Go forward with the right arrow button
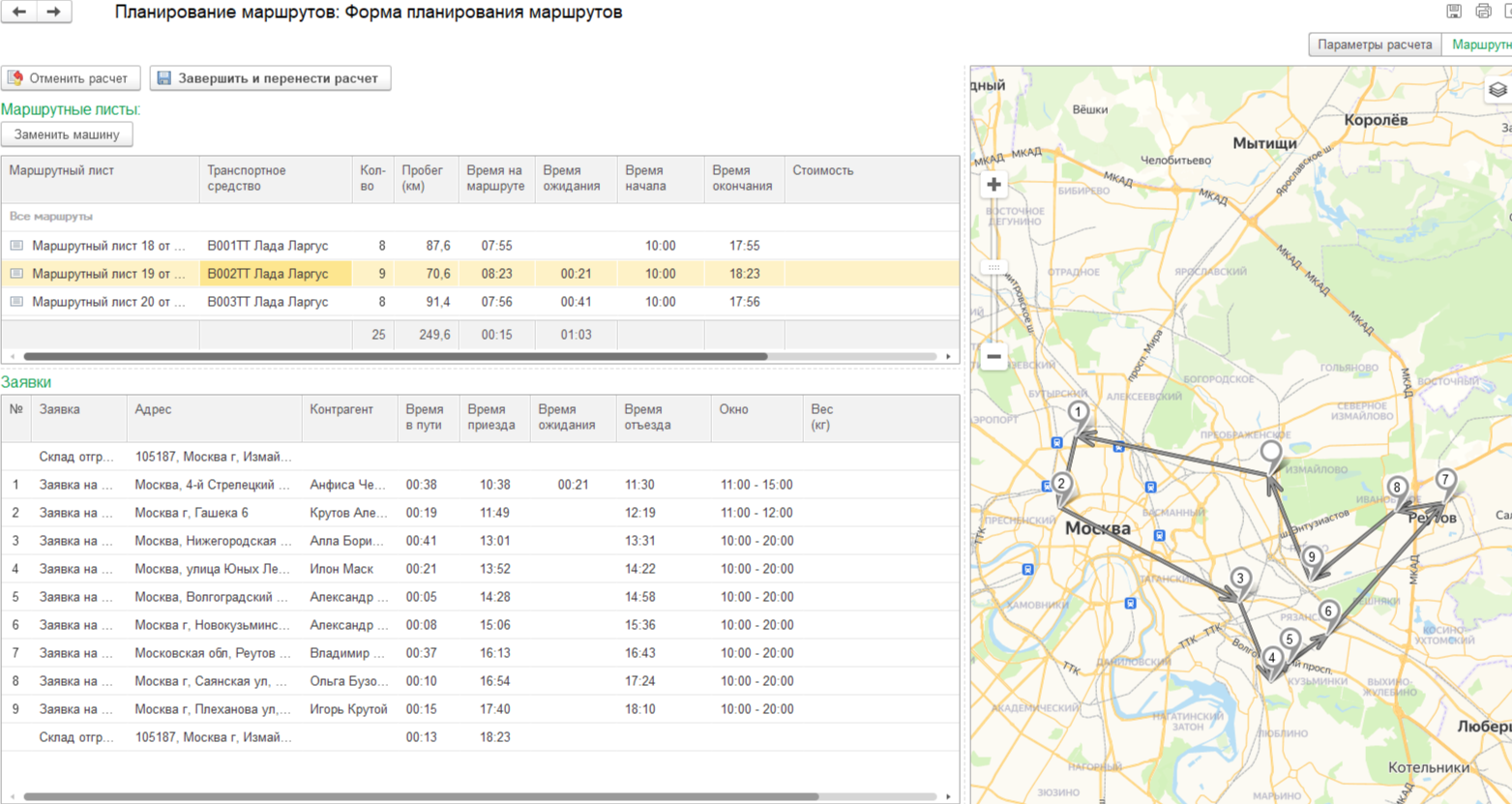Viewport: 1512px width, 804px height. (54, 12)
